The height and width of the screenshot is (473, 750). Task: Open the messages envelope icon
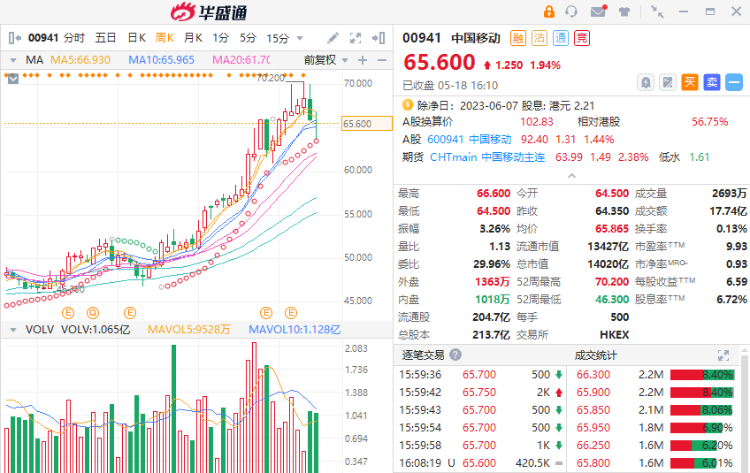(598, 11)
